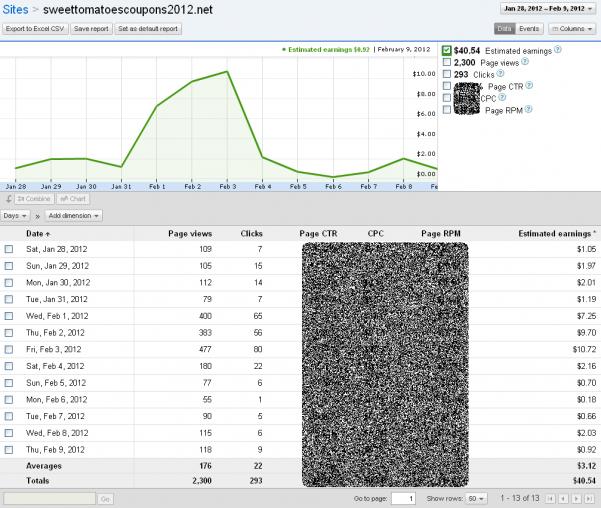Open the Columns dropdown
601x508 pixels.
(x=572, y=29)
